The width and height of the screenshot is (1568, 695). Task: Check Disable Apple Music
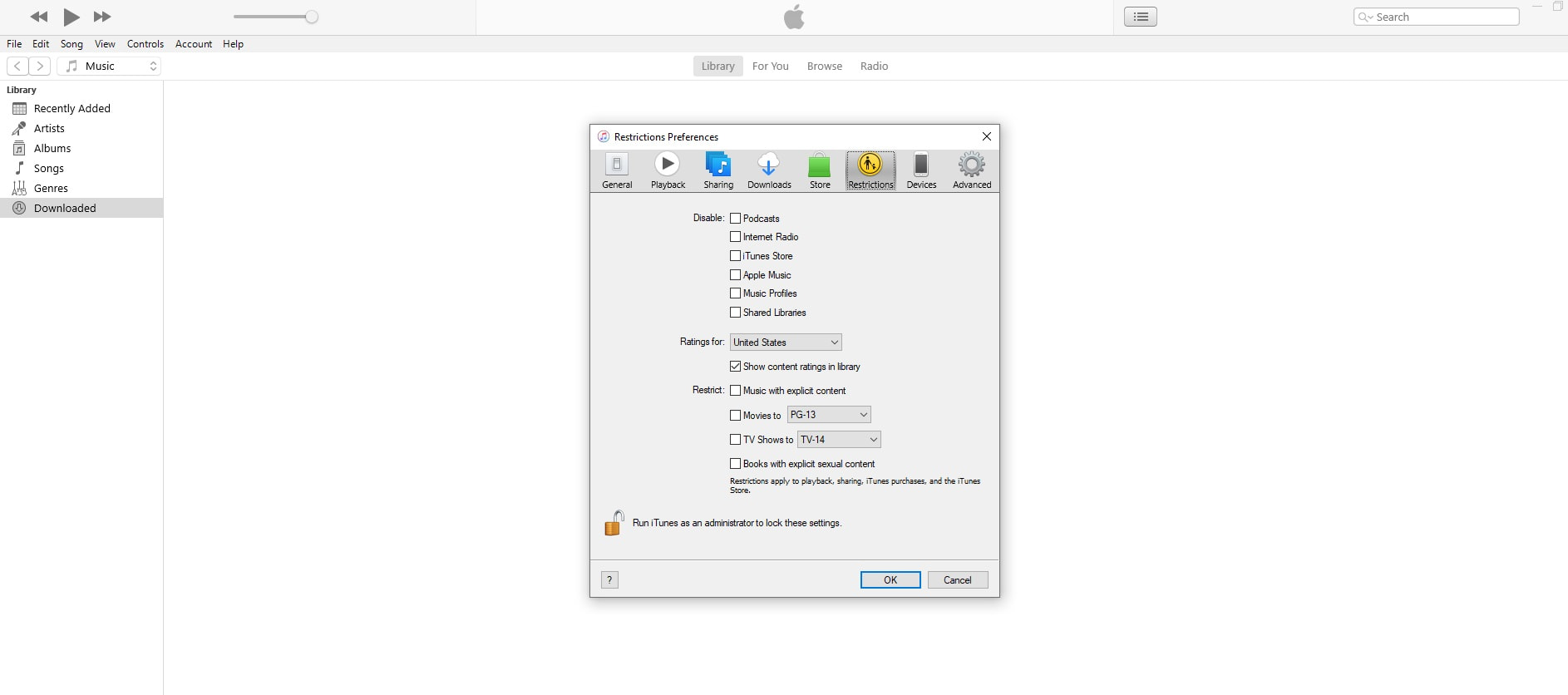coord(735,275)
